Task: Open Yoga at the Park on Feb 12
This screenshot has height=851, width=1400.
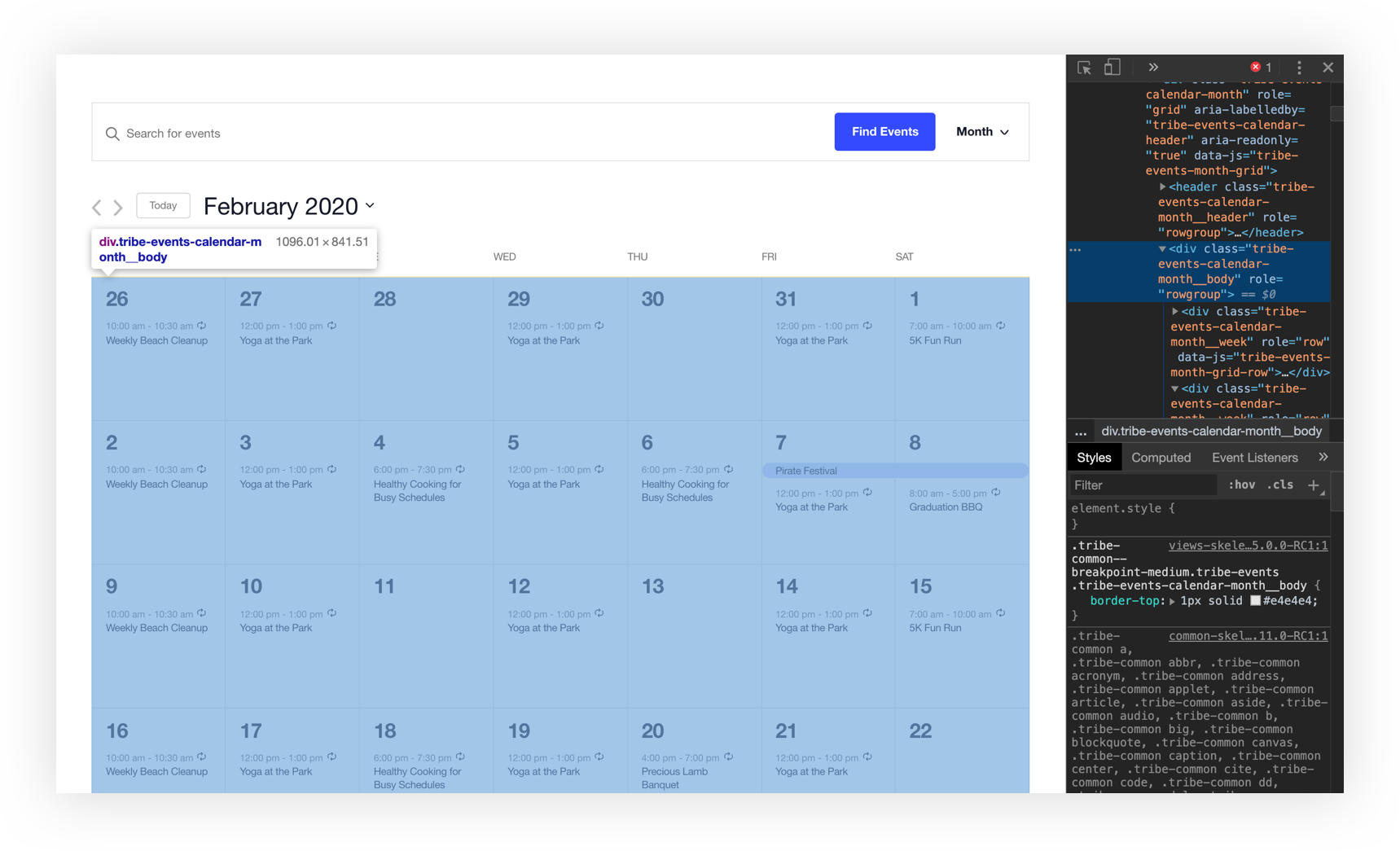Action: click(543, 628)
